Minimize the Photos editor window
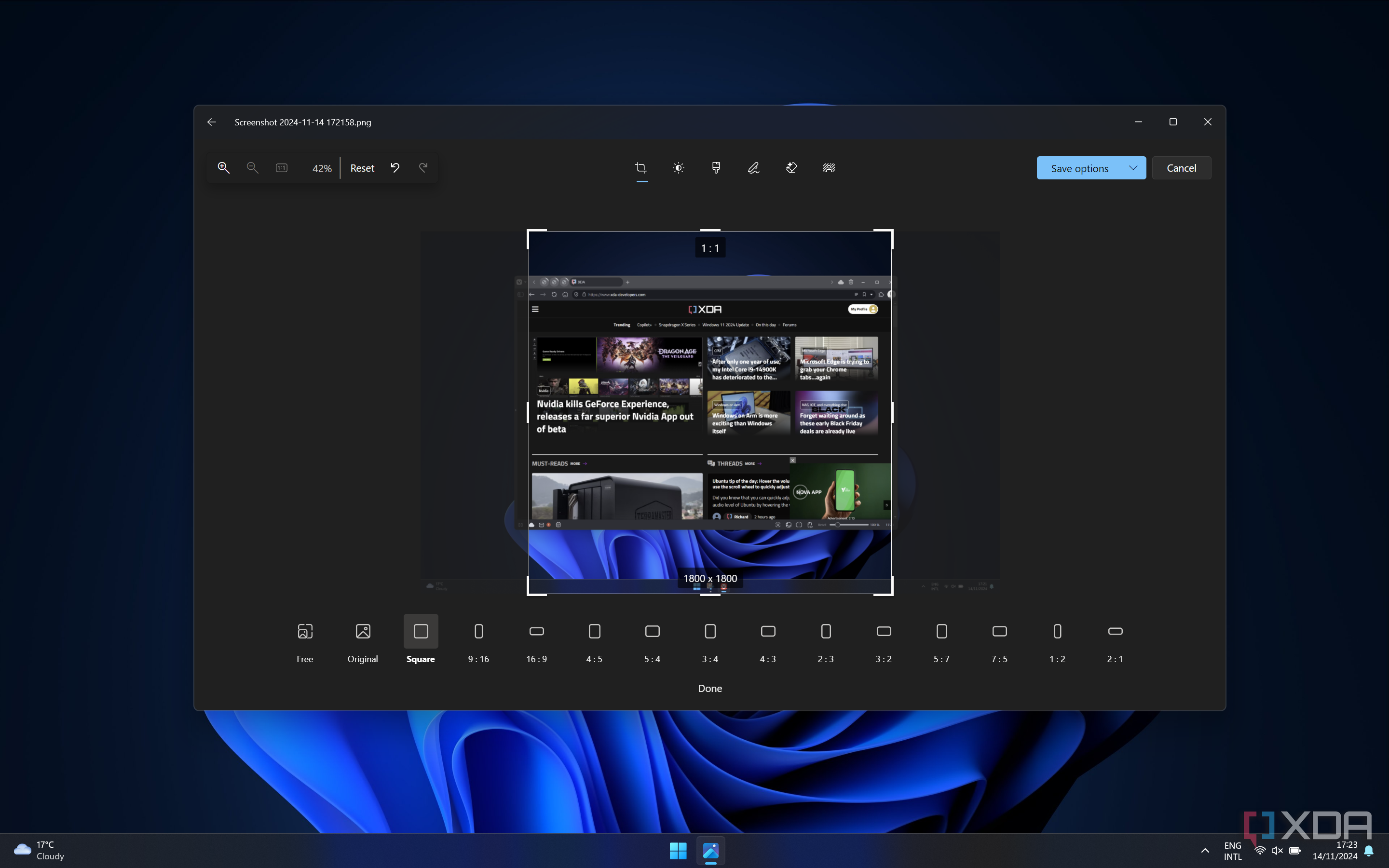This screenshot has width=1389, height=868. point(1138,122)
